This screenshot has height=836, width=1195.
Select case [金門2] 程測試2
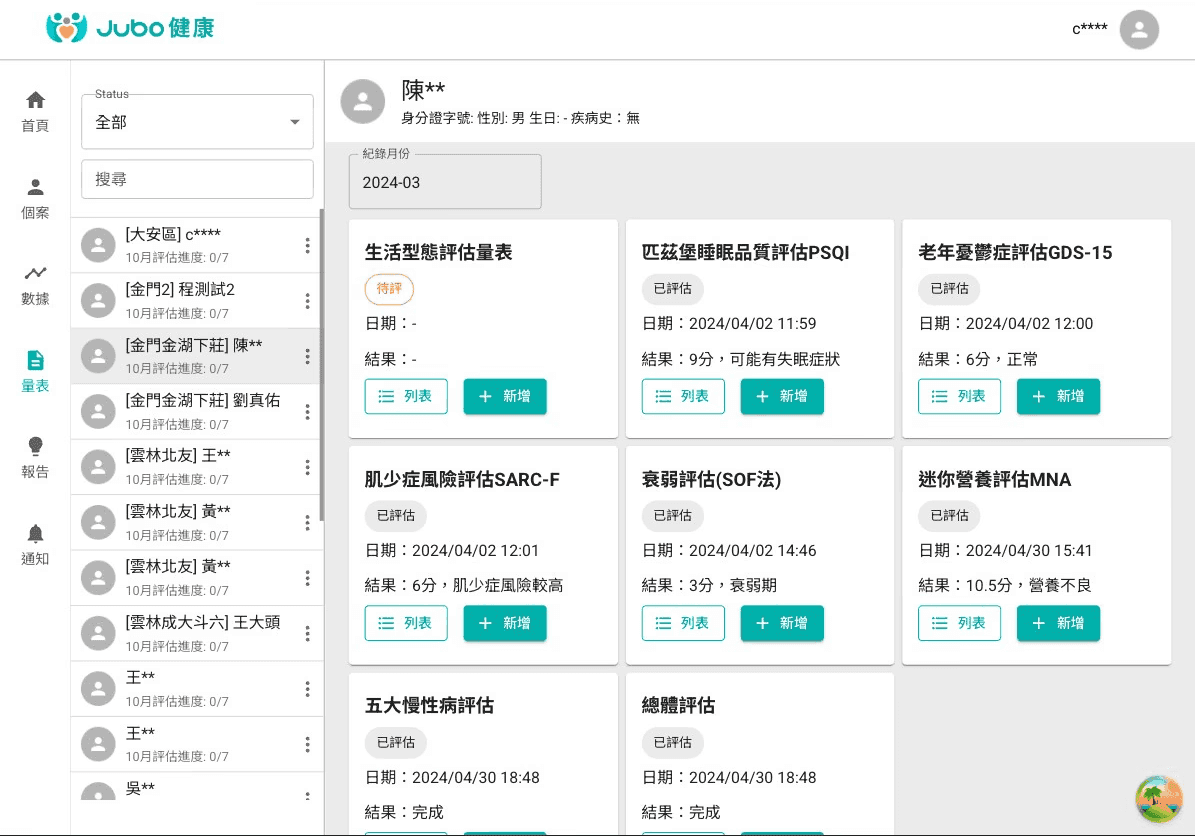[197, 300]
